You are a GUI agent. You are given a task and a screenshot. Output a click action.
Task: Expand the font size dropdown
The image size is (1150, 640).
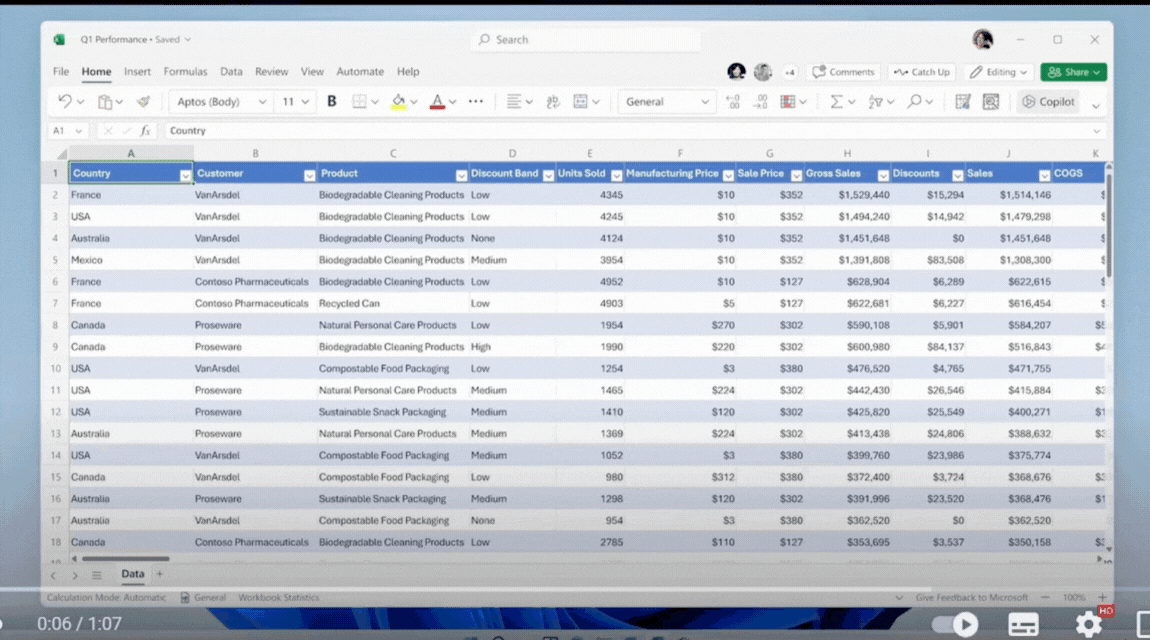coord(306,101)
